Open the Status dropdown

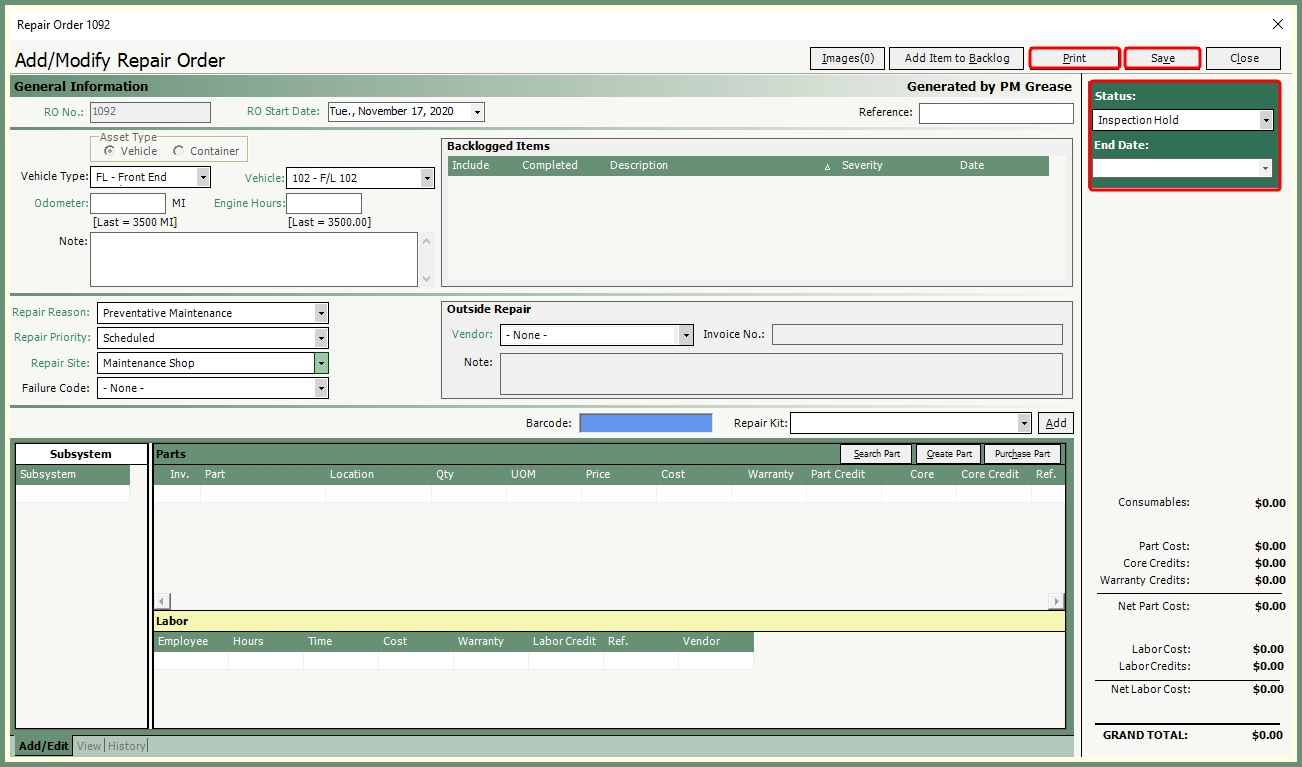tap(1266, 120)
